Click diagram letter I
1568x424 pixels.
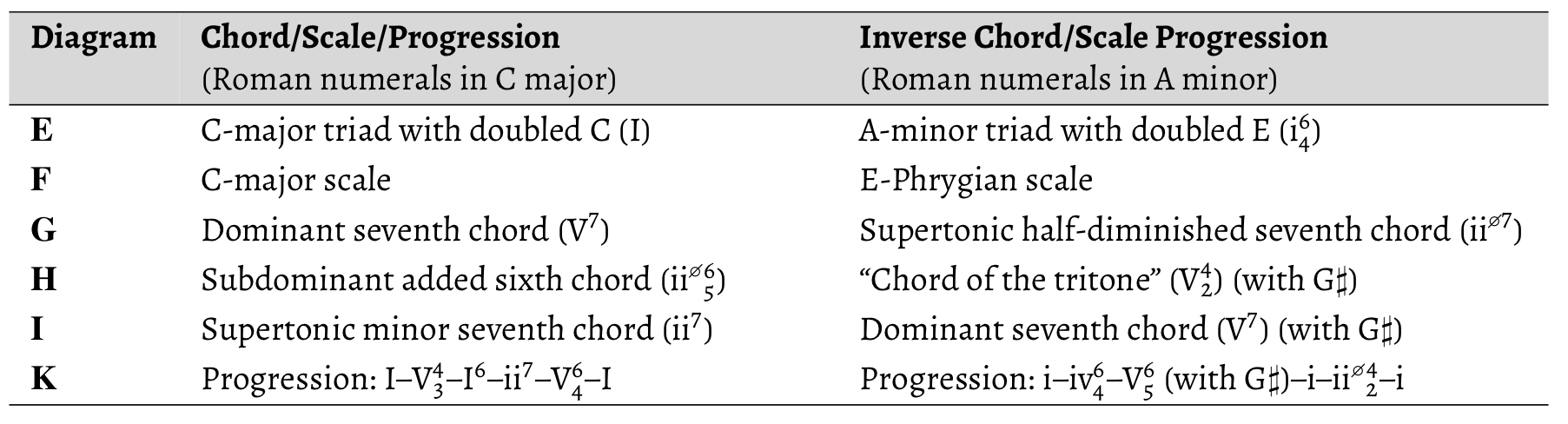click(x=37, y=329)
